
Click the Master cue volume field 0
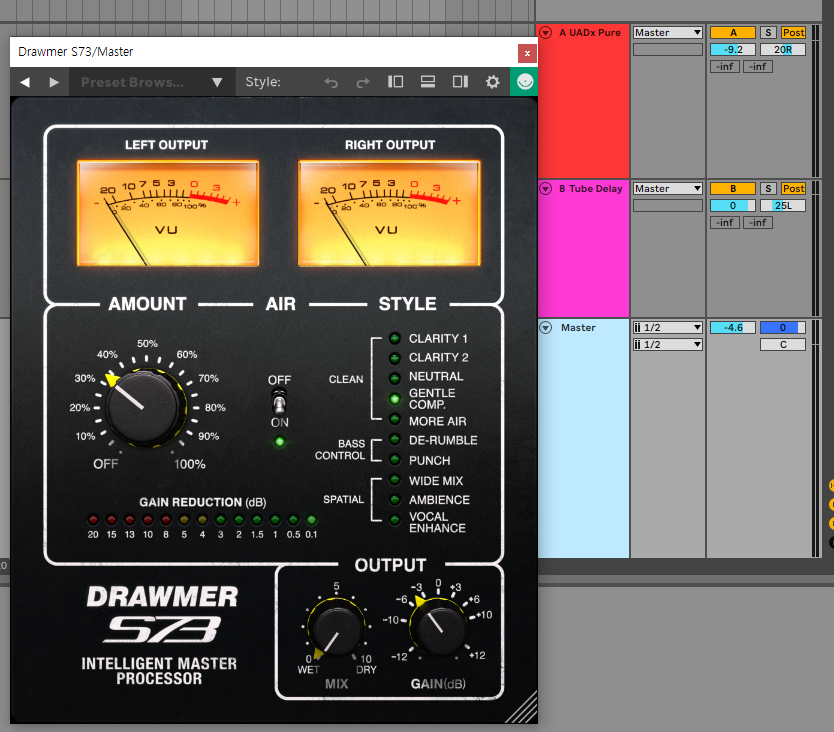782,327
